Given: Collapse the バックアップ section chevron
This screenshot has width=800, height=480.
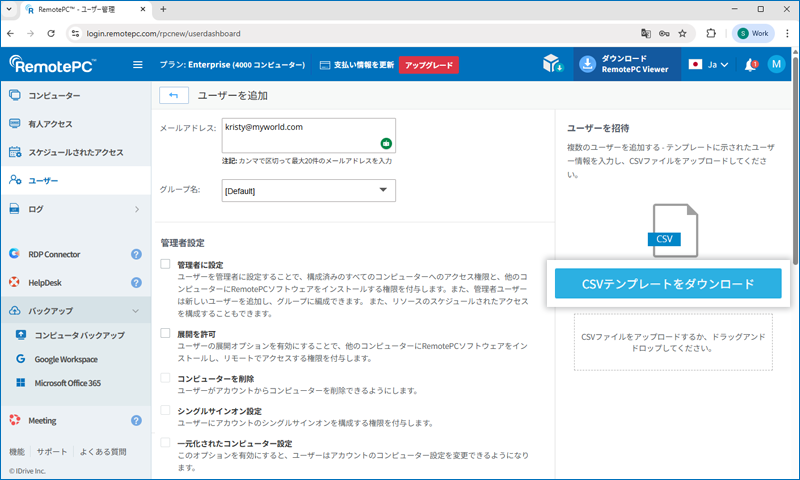Looking at the screenshot, I should (136, 311).
